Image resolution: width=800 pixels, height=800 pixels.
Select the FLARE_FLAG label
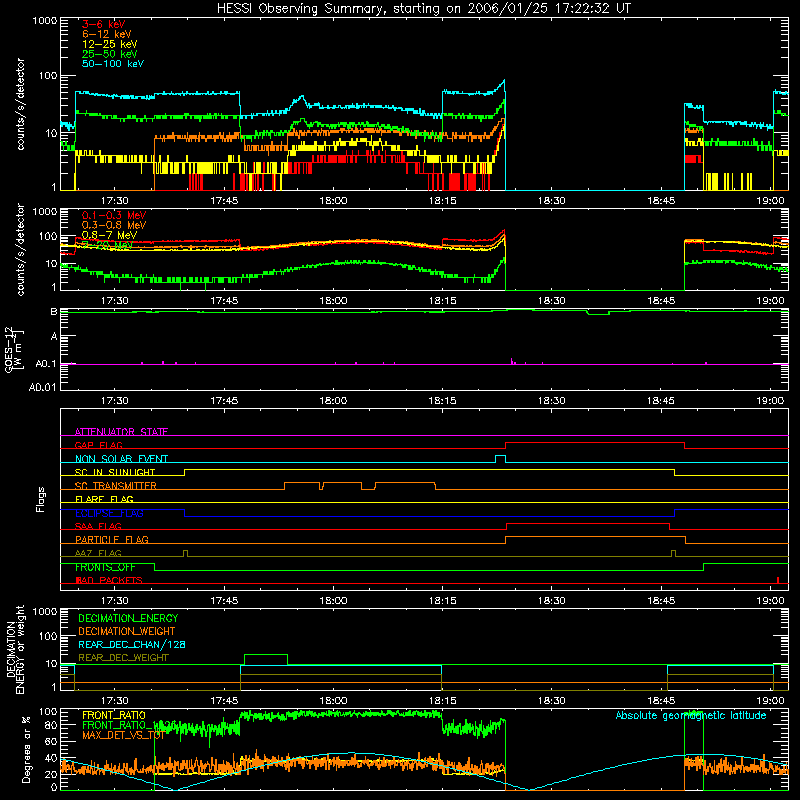pos(104,499)
